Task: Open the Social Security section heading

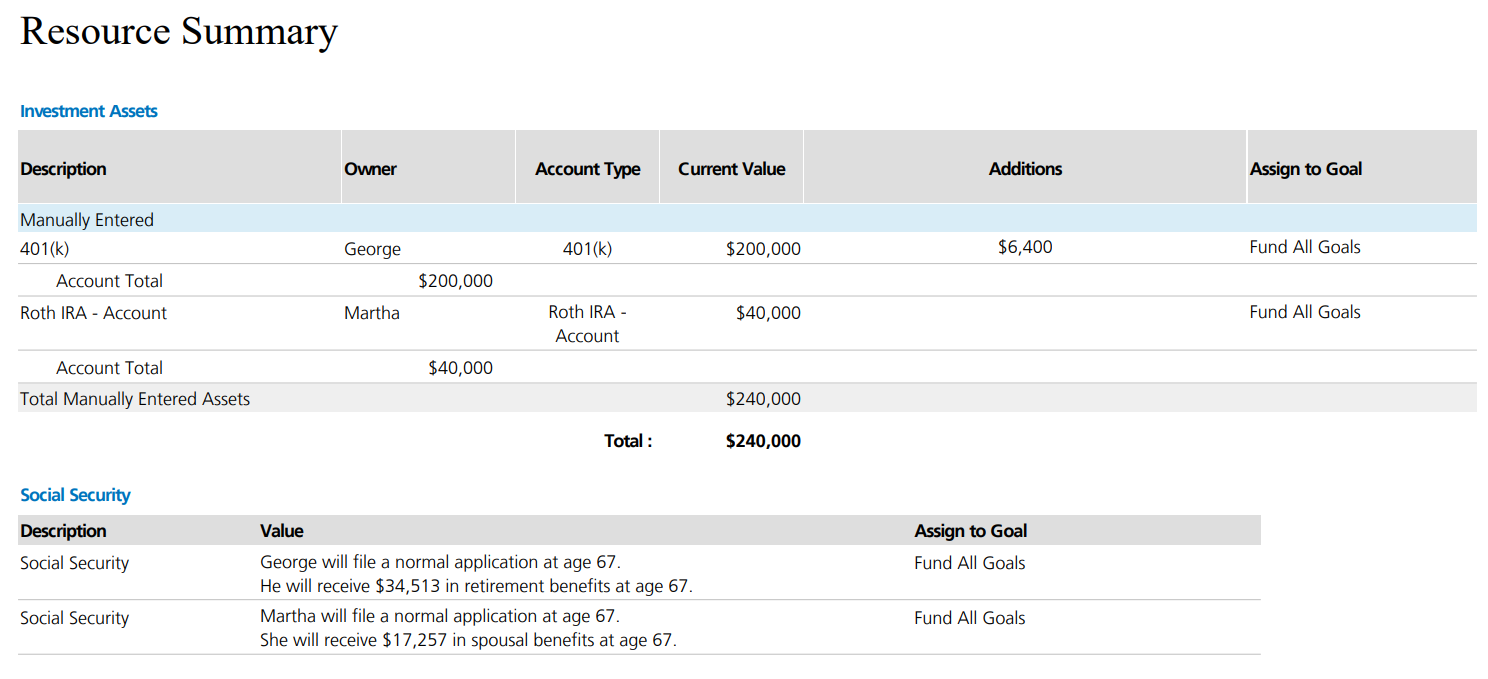Action: 75,495
